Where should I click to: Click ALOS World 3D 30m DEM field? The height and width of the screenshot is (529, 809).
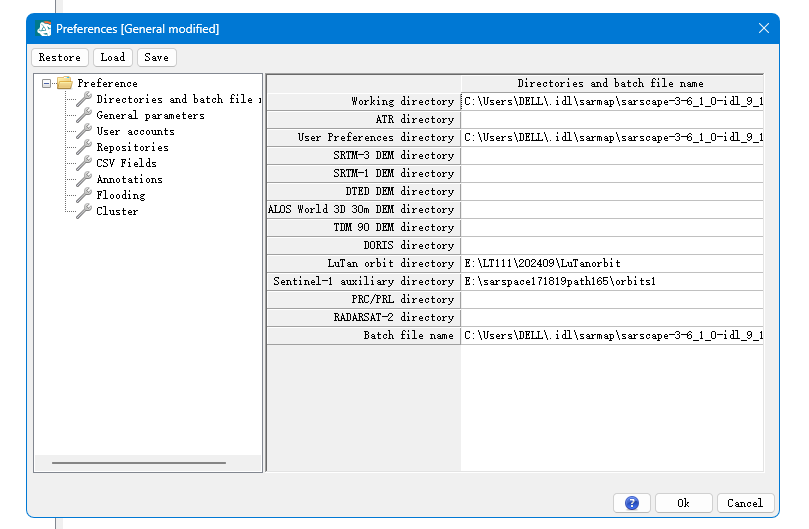tap(612, 210)
